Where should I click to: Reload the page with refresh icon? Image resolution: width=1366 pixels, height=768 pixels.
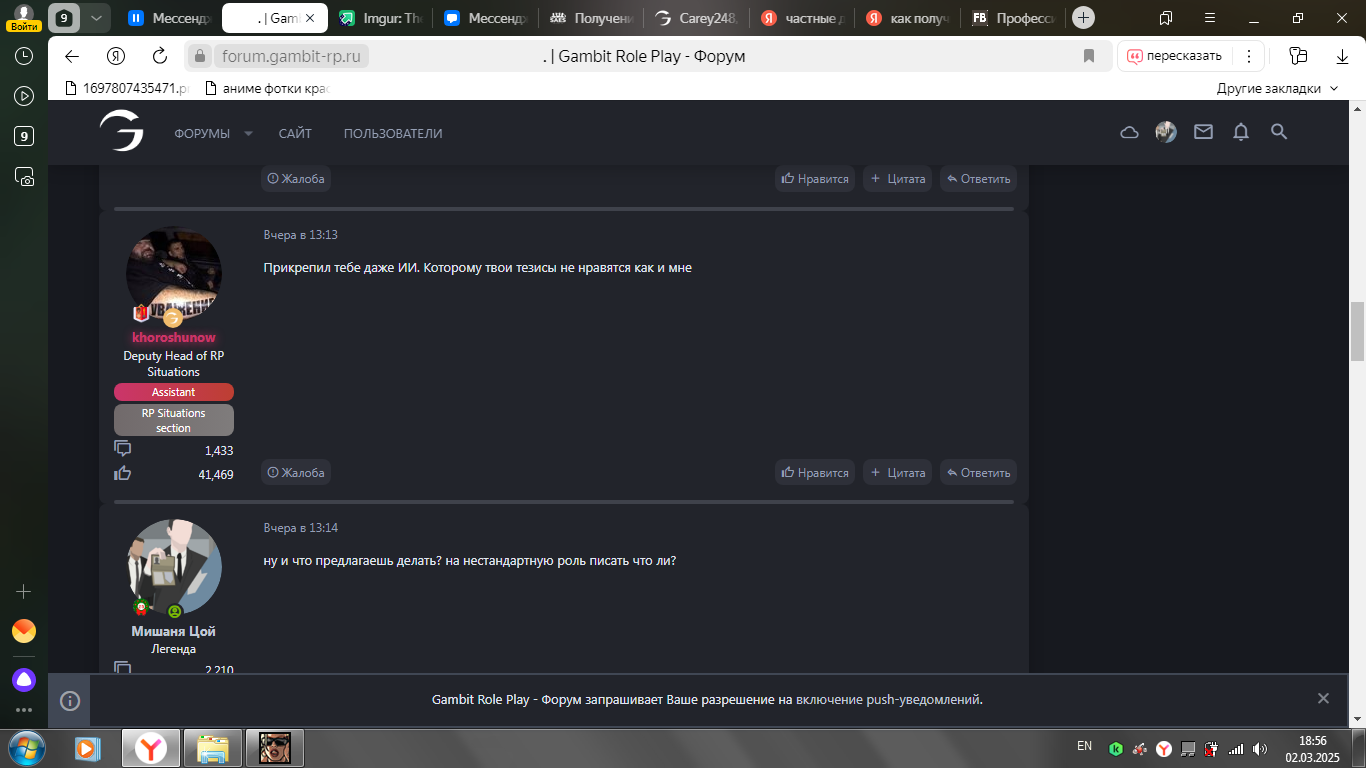(x=160, y=56)
